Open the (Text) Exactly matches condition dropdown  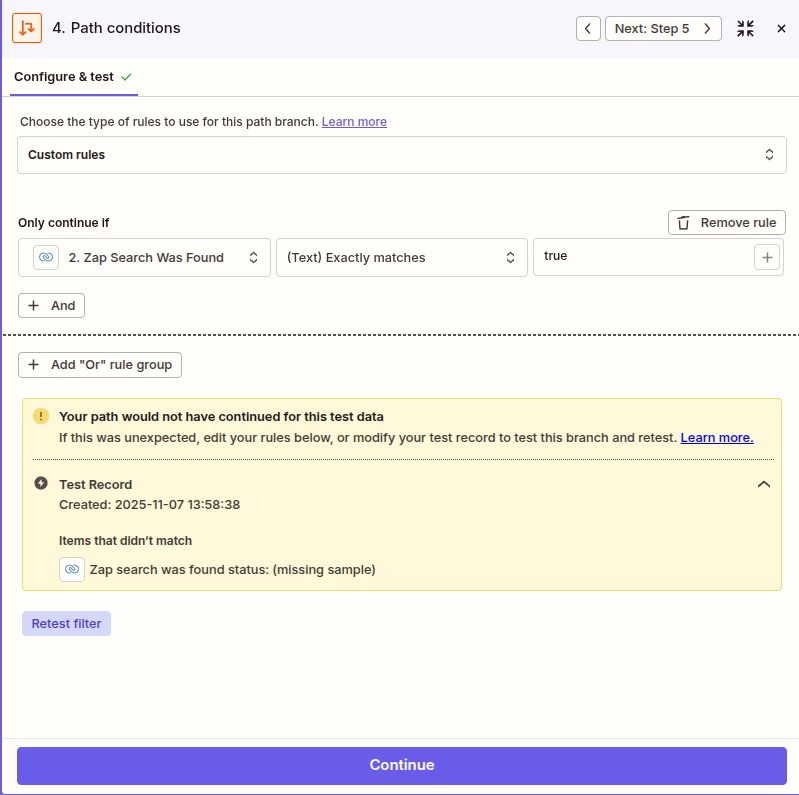tap(402, 257)
